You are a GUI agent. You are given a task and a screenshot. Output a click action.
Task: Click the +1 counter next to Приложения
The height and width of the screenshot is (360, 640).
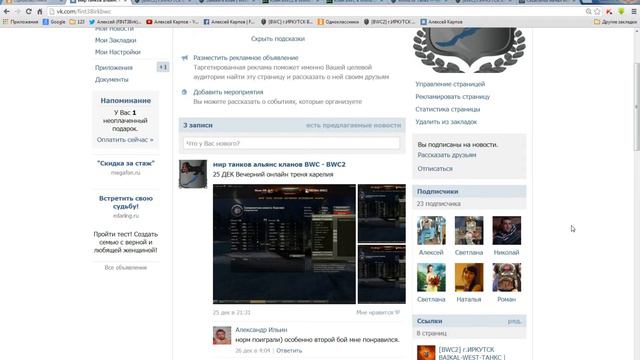163,67
